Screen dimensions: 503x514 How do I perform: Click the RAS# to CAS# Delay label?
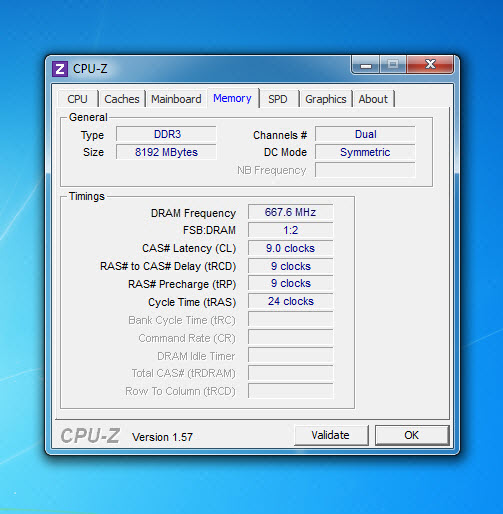(x=168, y=266)
